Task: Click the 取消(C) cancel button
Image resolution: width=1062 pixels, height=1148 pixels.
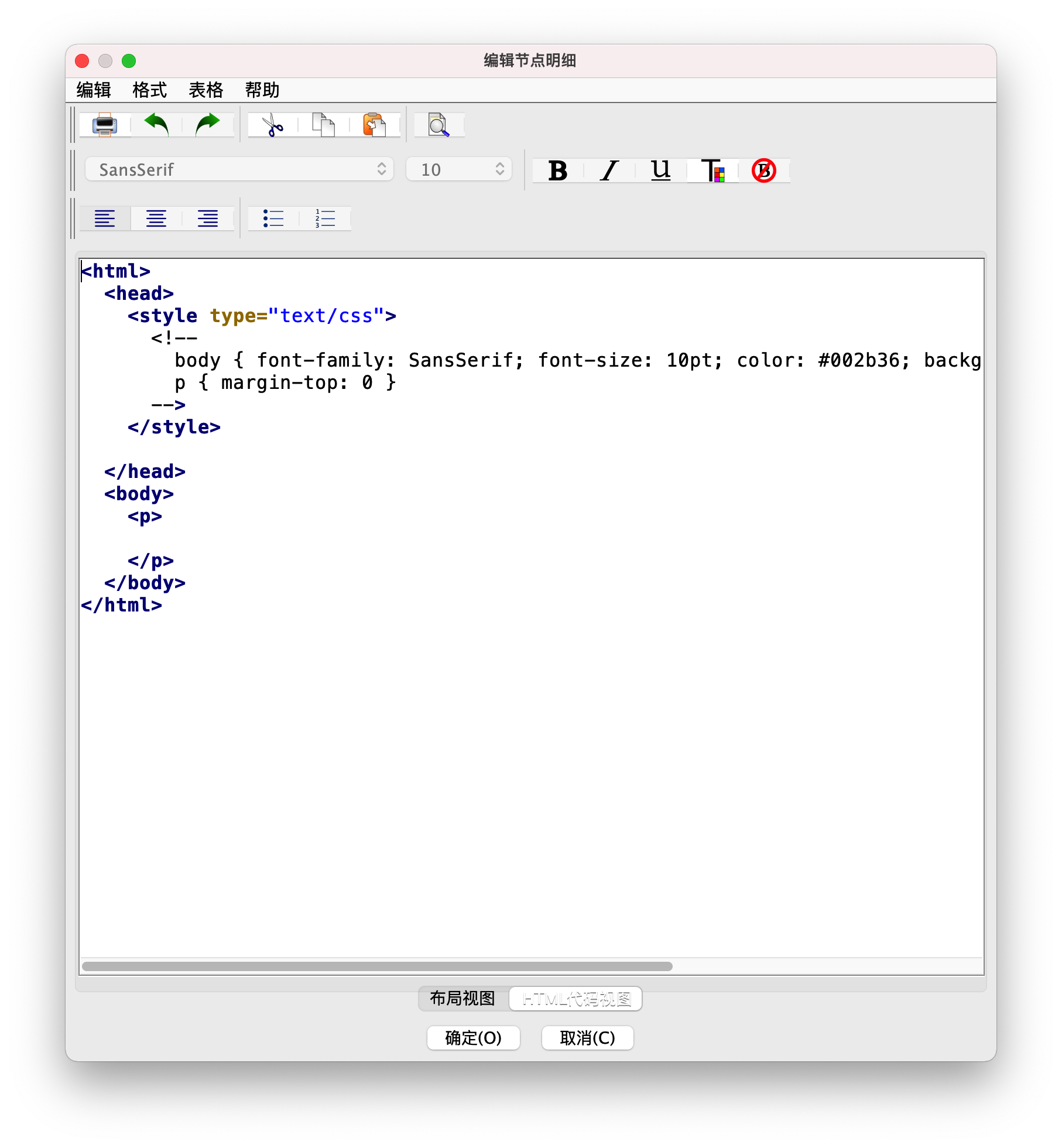Action: point(587,1038)
